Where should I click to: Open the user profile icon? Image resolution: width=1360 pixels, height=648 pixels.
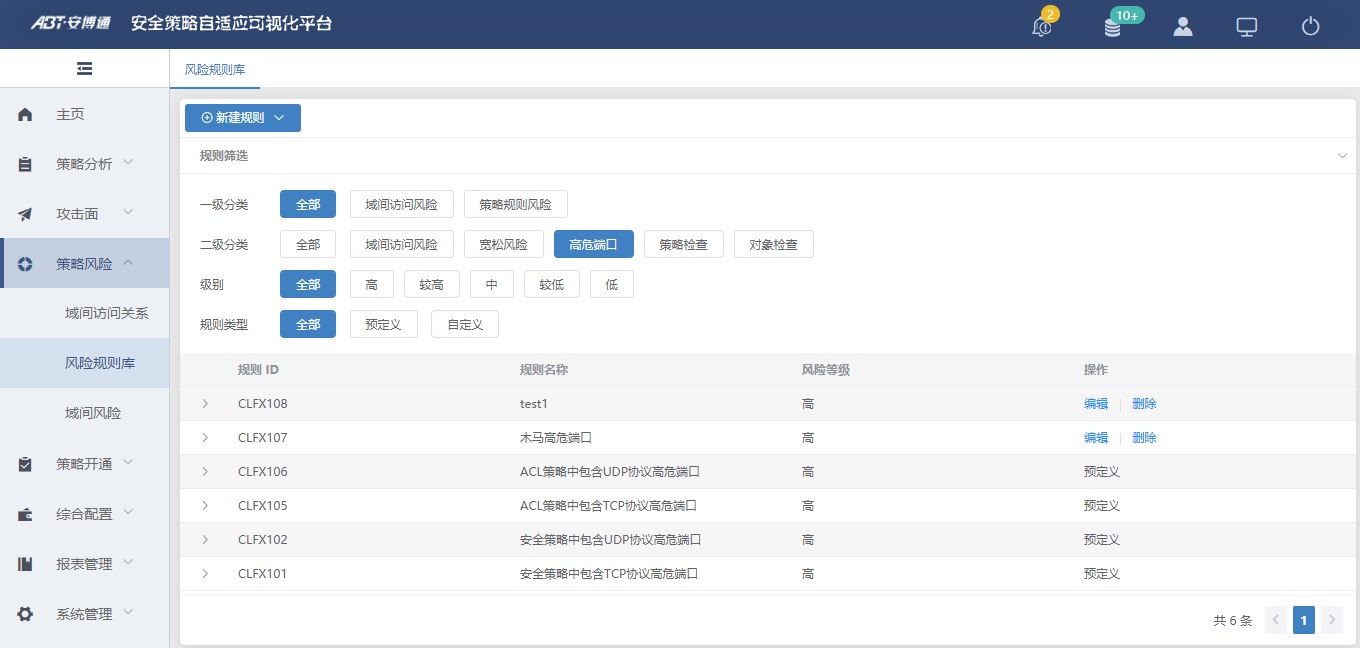point(1183,27)
